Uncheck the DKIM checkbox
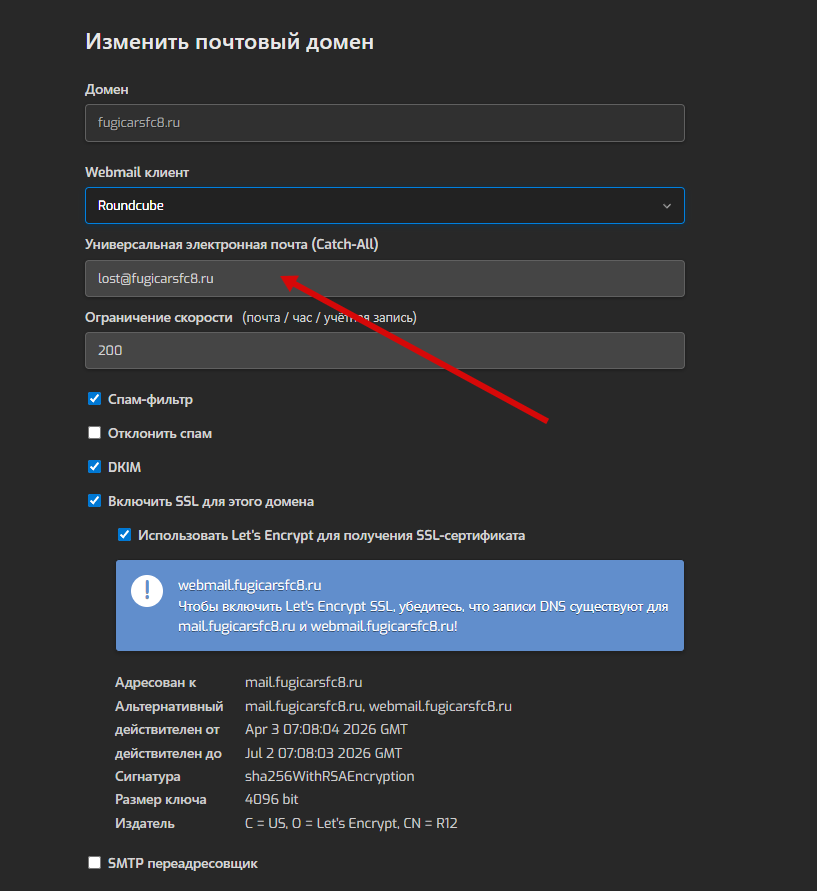This screenshot has width=817, height=891. [x=95, y=467]
